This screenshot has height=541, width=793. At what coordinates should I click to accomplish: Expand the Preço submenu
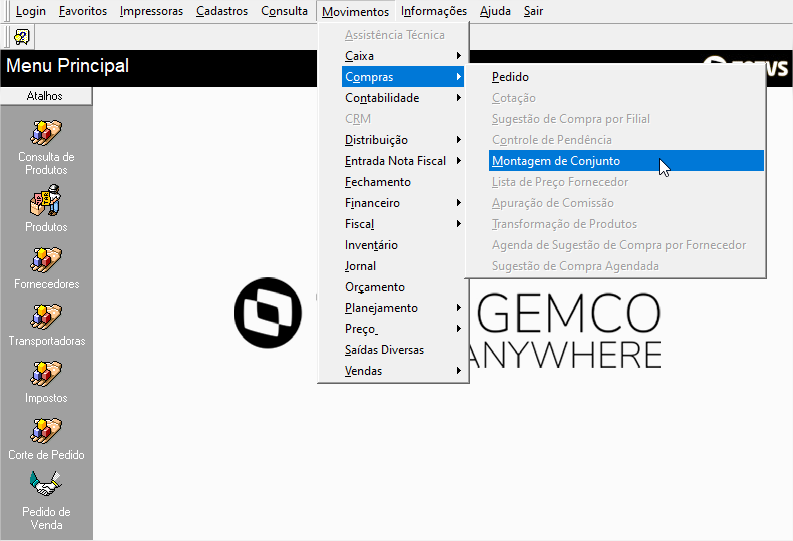click(x=403, y=329)
